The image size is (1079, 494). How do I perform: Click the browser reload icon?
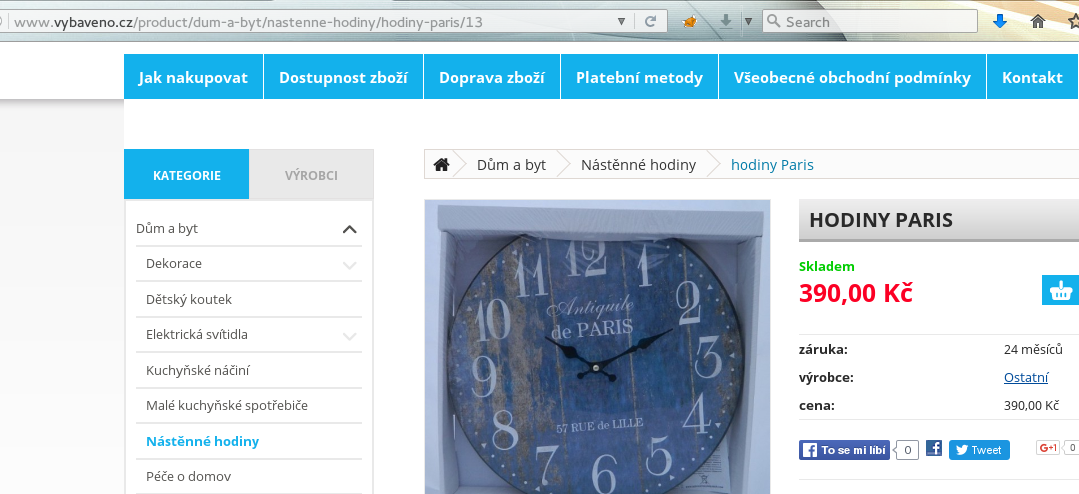(x=650, y=21)
